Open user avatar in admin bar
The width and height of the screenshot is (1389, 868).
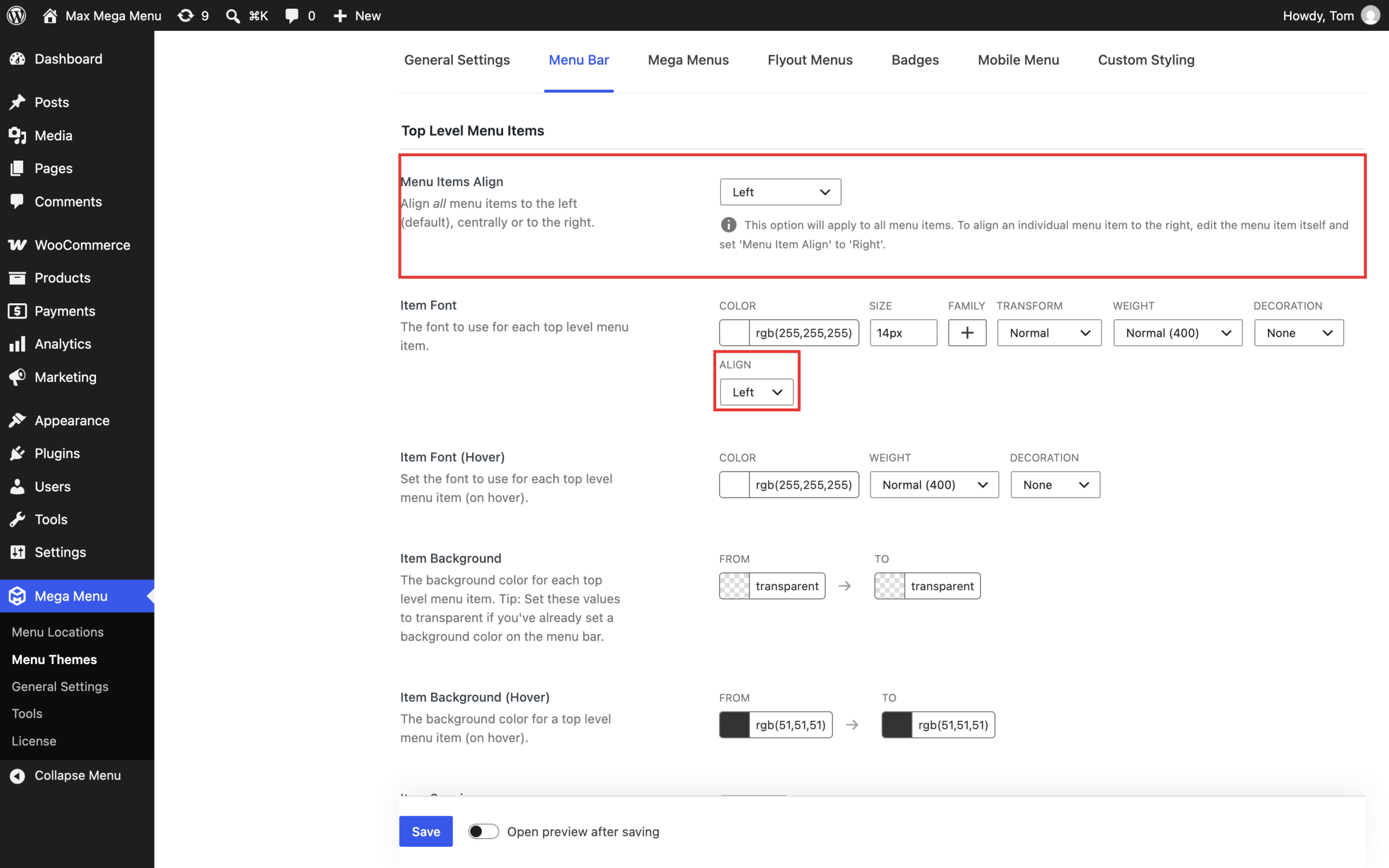pyautogui.click(x=1371, y=16)
